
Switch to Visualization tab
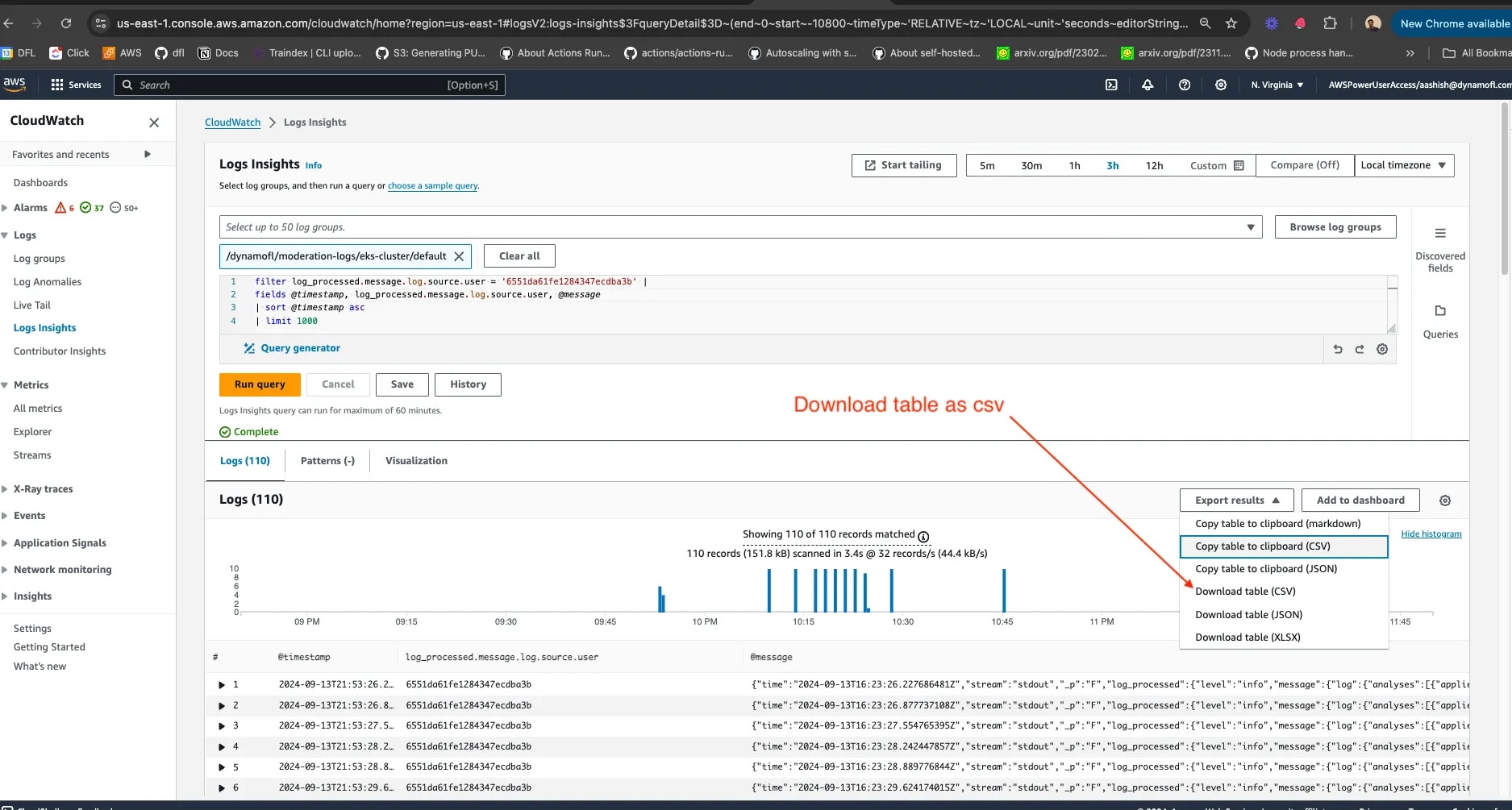click(416, 461)
